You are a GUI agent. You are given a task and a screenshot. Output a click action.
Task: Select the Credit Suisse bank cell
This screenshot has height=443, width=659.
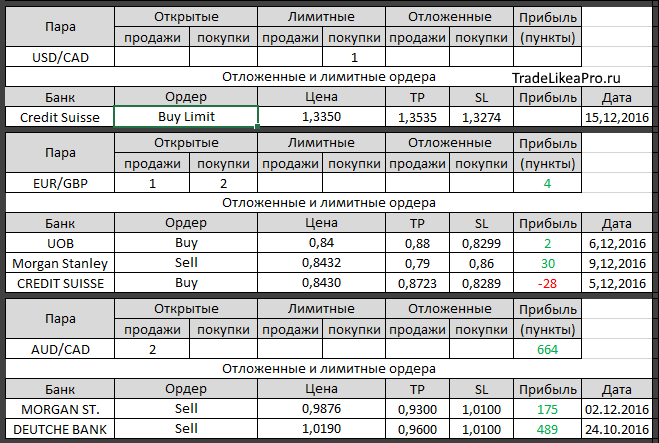tap(60, 117)
